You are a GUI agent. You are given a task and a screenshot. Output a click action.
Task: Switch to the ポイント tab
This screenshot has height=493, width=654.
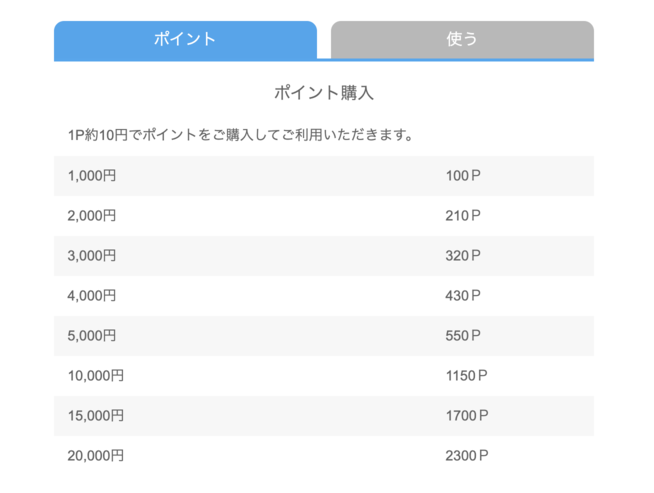click(185, 40)
